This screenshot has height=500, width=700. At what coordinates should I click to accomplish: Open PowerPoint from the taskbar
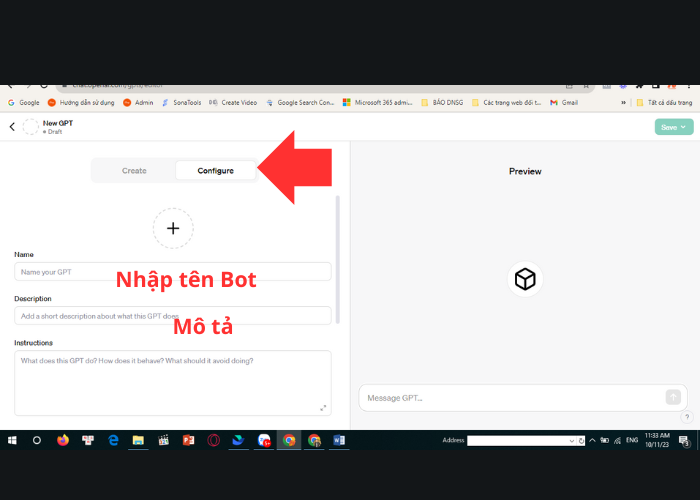click(x=188, y=440)
